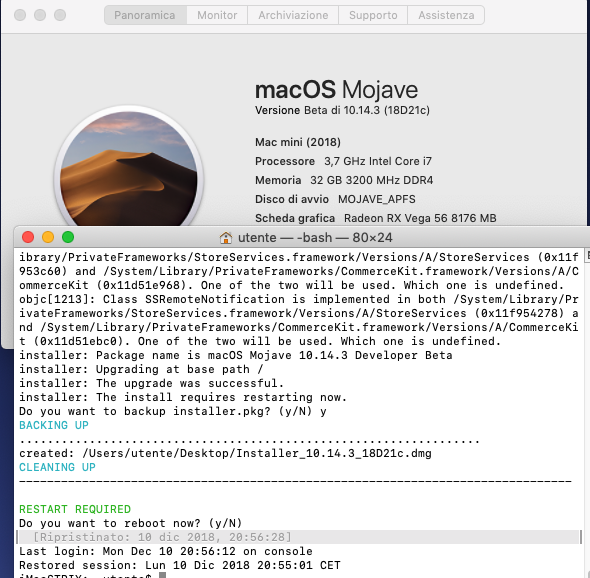Click the 'Last login: Mon Dec 10' line
This screenshot has width=590, height=578.
point(166,551)
